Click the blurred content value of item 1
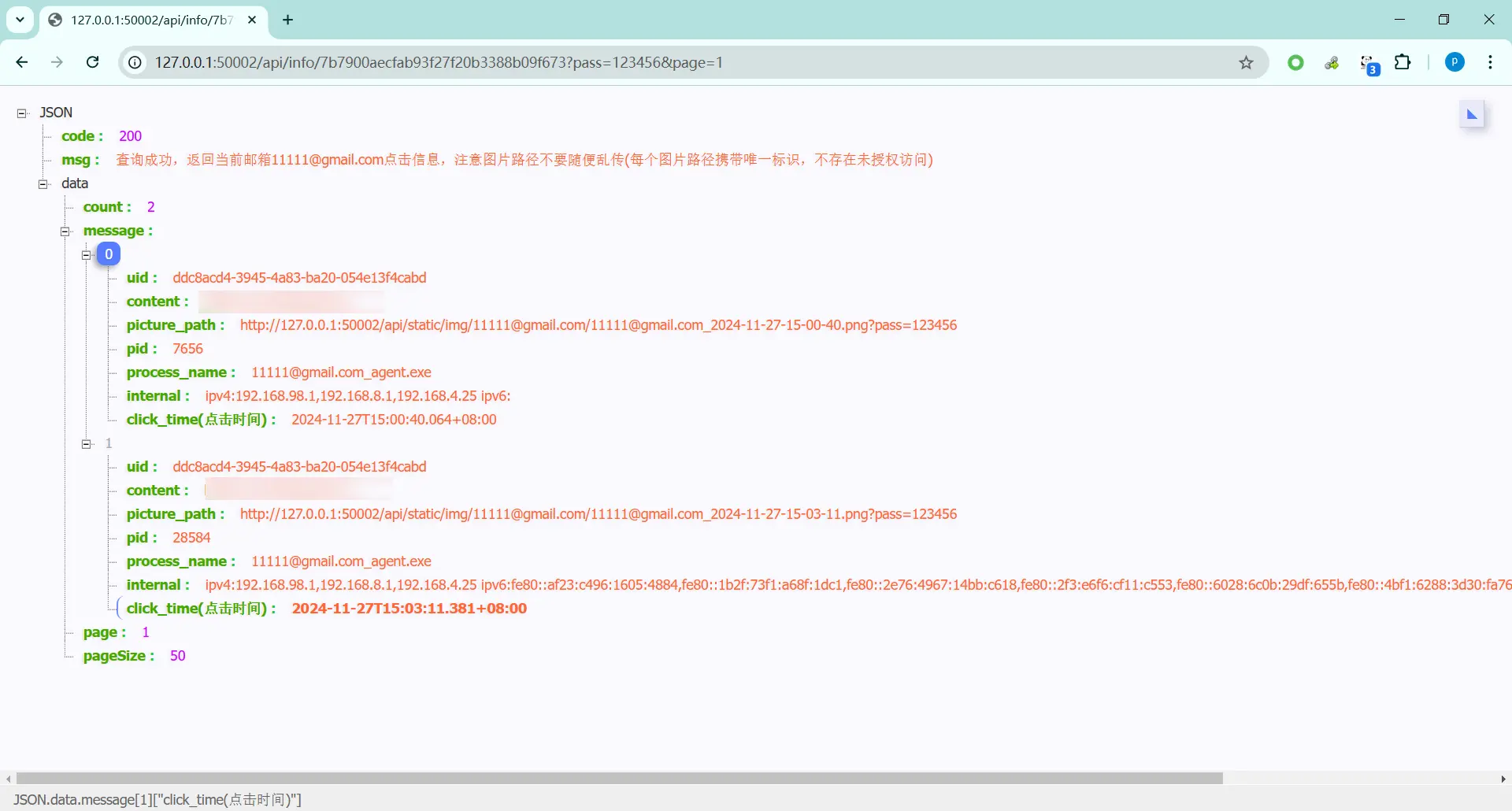This screenshot has width=1512, height=811. (298, 491)
